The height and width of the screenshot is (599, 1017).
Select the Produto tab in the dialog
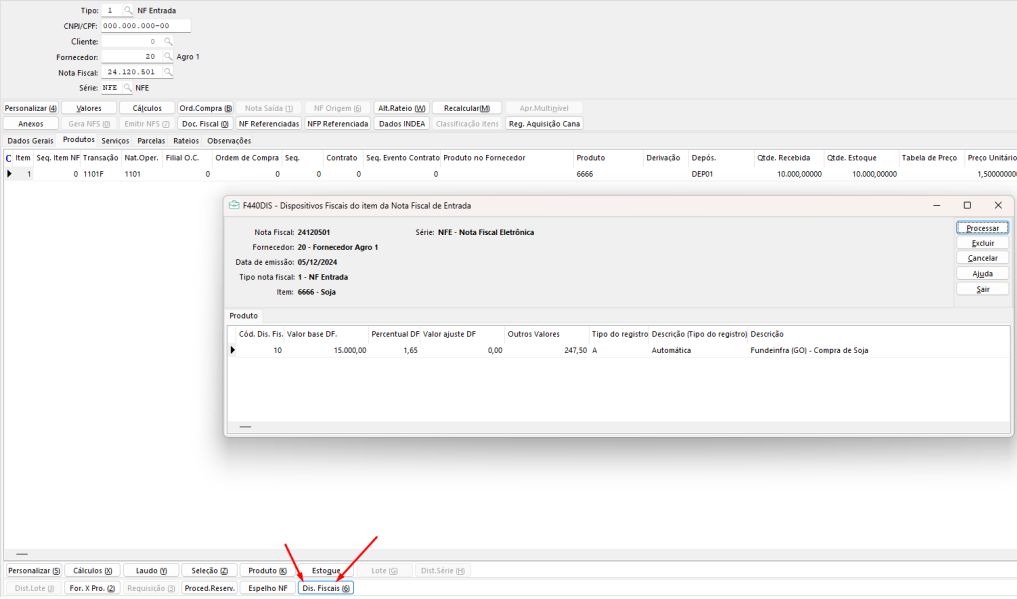point(243,316)
